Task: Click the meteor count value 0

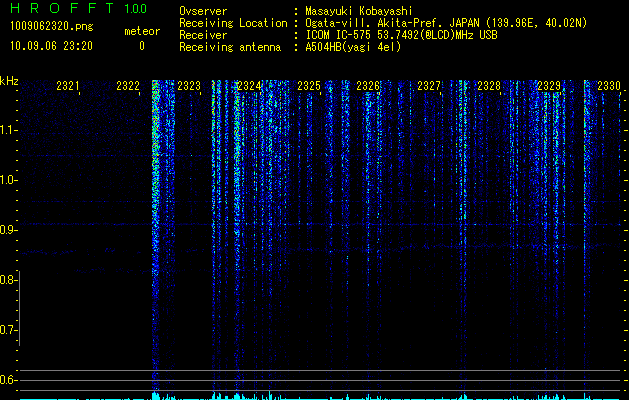Action: point(142,46)
